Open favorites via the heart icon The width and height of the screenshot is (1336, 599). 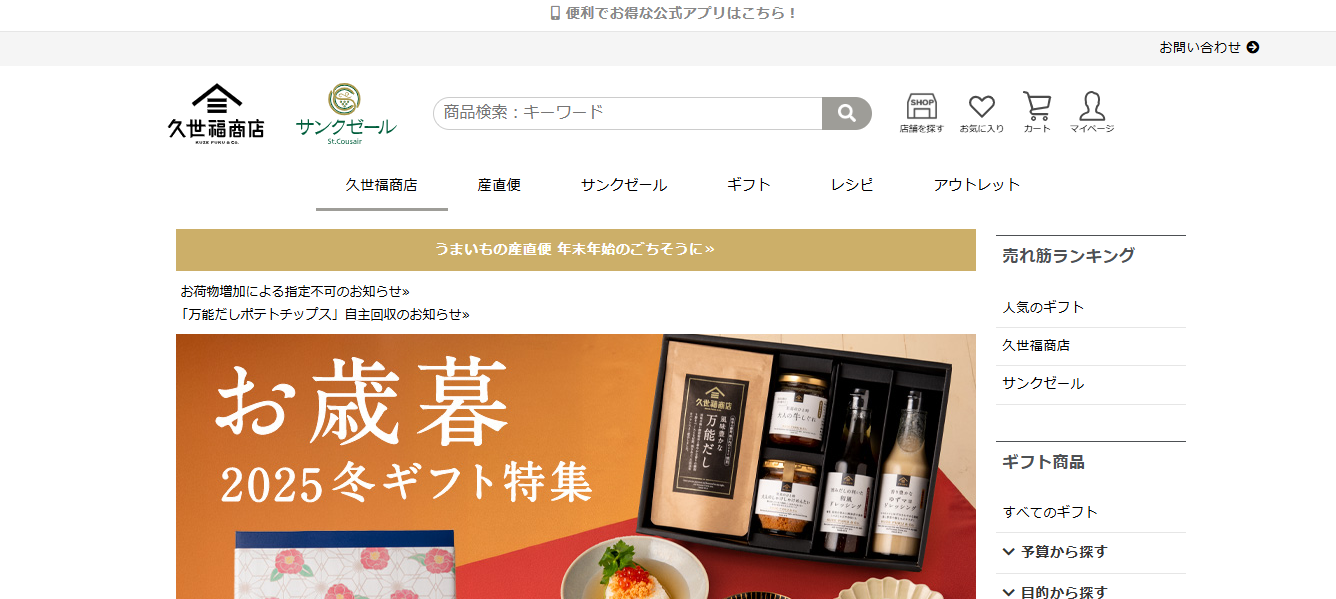(x=981, y=113)
